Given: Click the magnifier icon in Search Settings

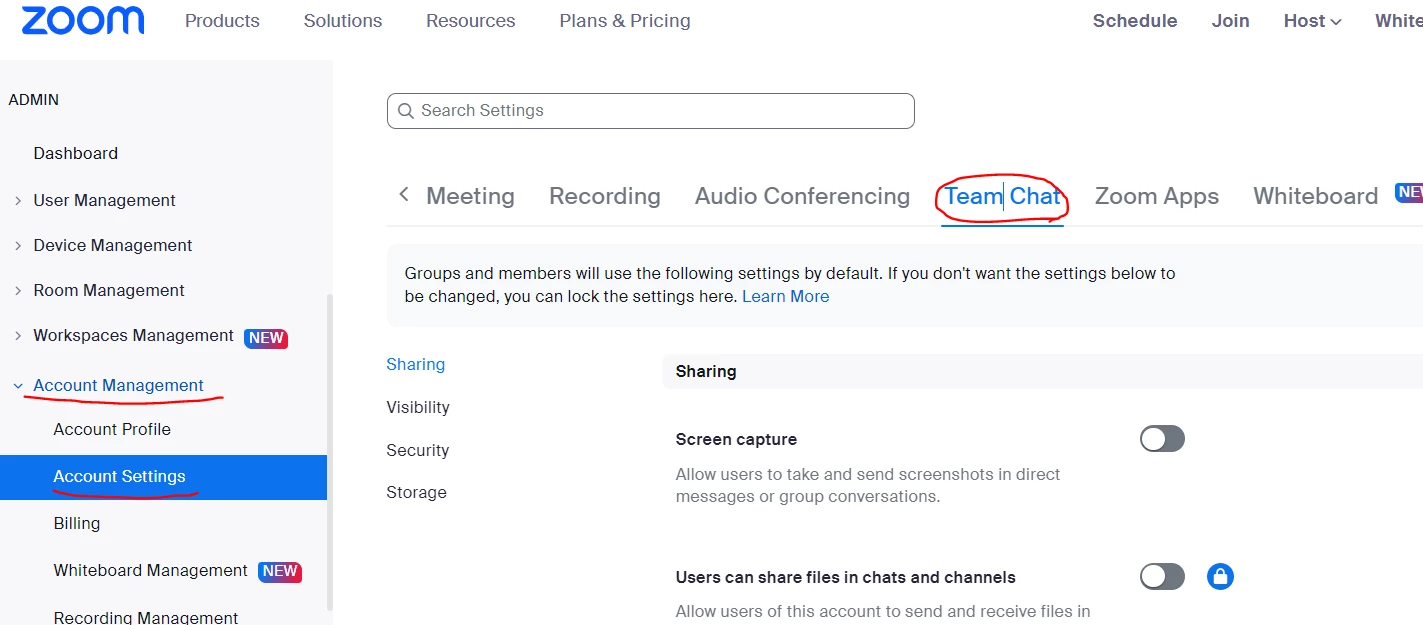Looking at the screenshot, I should coord(406,111).
